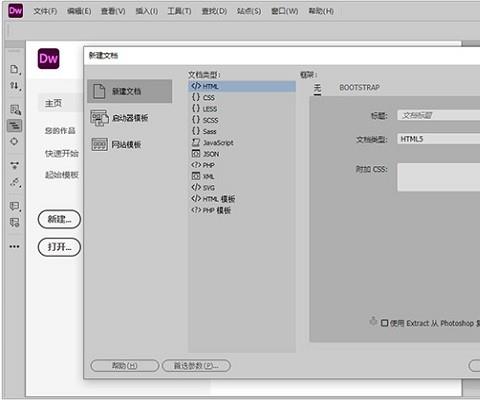Click the 帮助(H) button in dialog

125,366
